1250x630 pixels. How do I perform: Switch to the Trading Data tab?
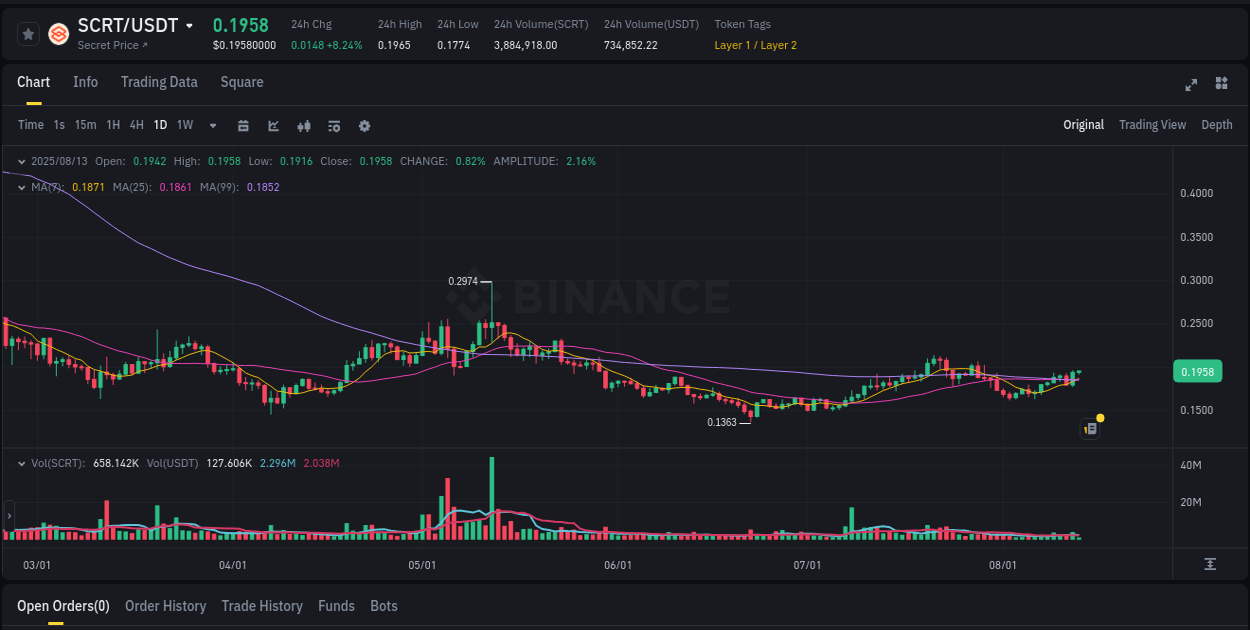[159, 82]
